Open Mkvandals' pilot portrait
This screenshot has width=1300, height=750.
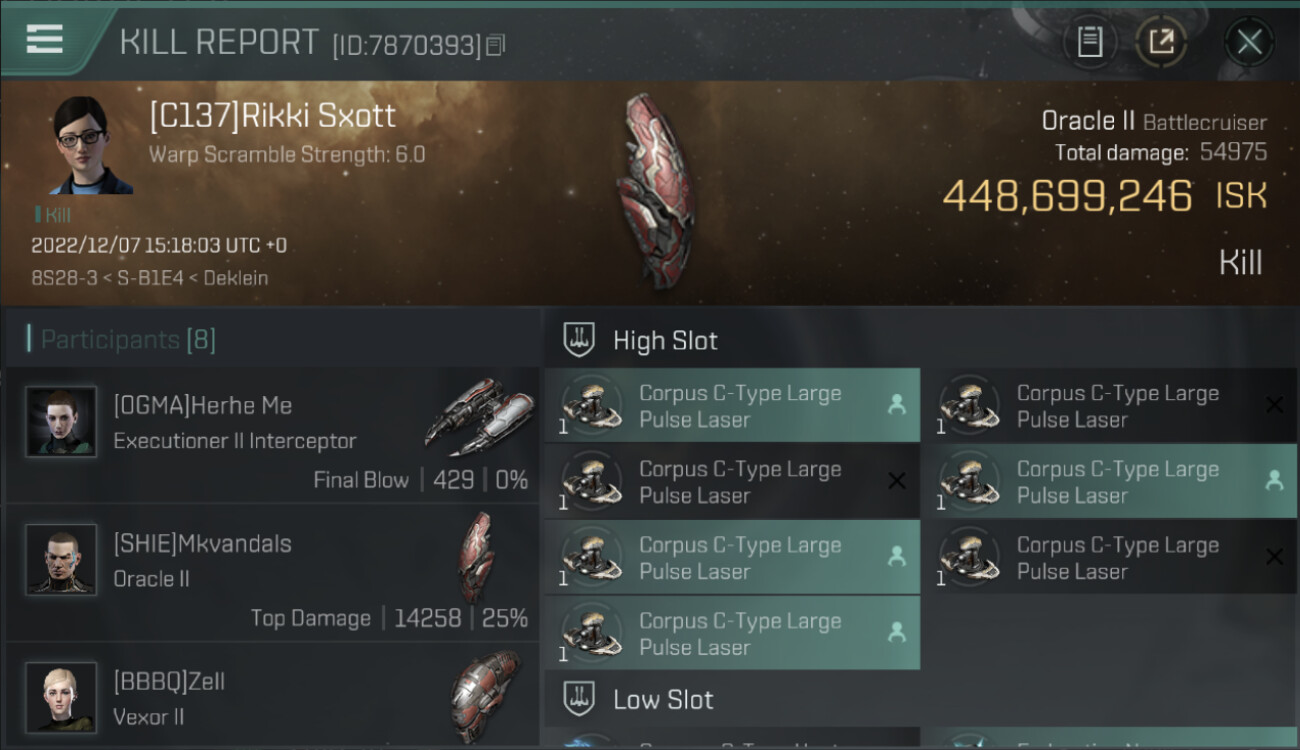tap(61, 559)
